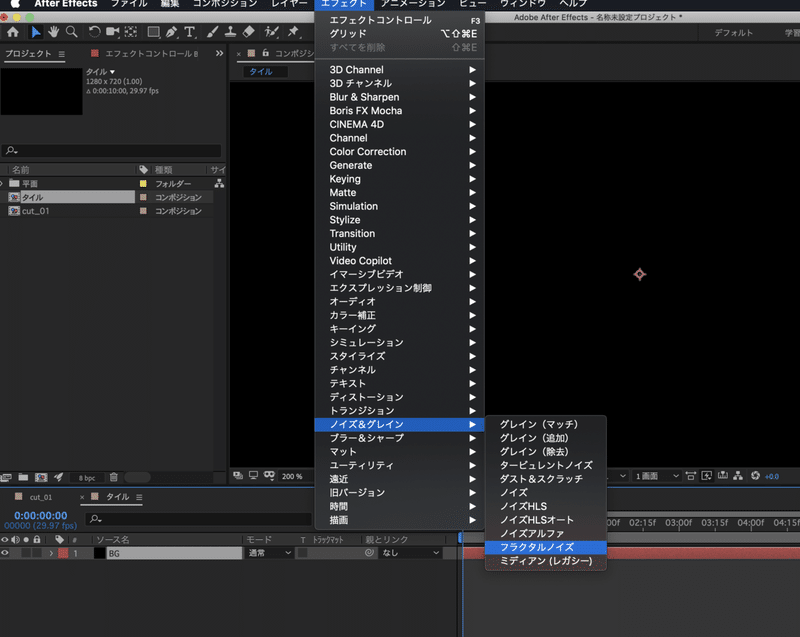Open composition flowchart icon in viewer footer
This screenshot has width=800, height=637.
pos(738,476)
